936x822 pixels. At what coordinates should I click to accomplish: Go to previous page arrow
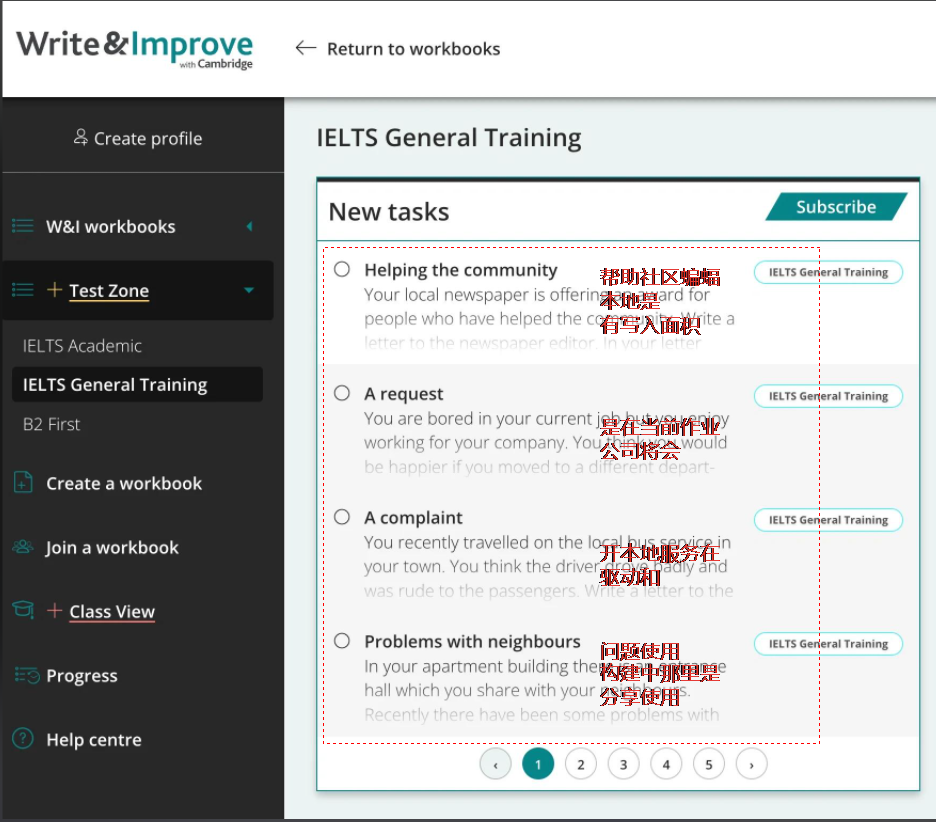[495, 764]
